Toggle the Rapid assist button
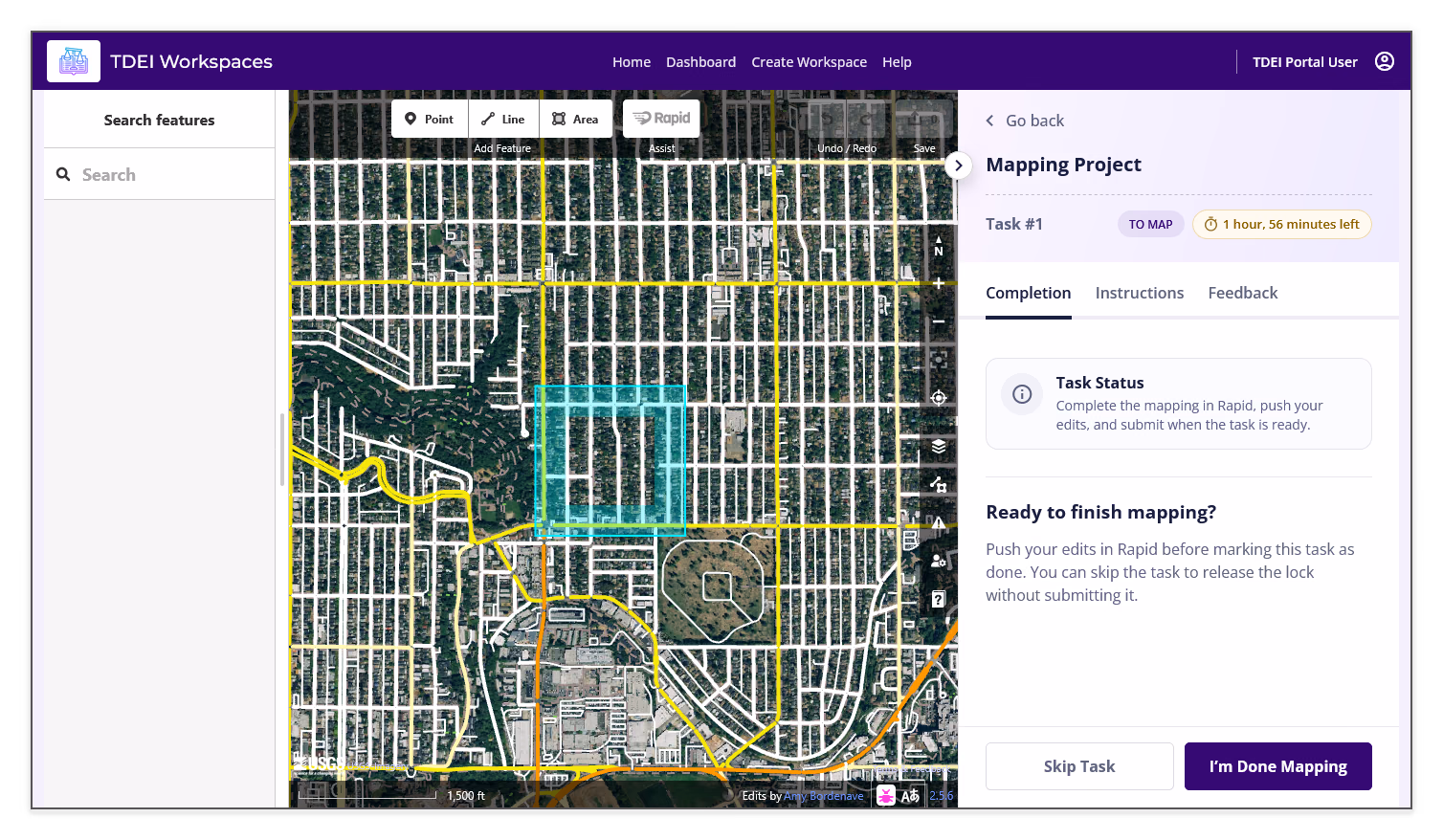 [661, 119]
